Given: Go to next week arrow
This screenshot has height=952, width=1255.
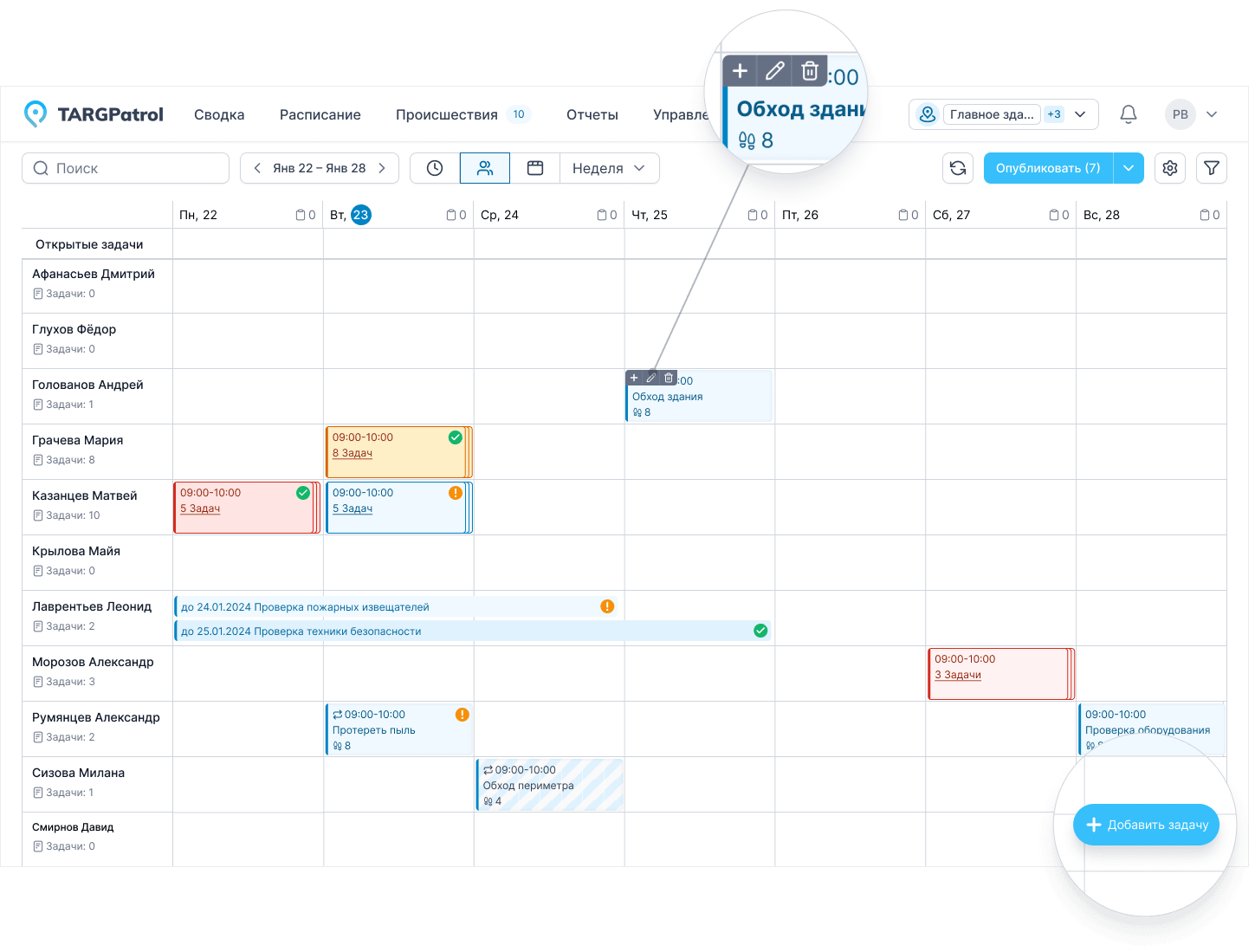Looking at the screenshot, I should tap(382, 168).
